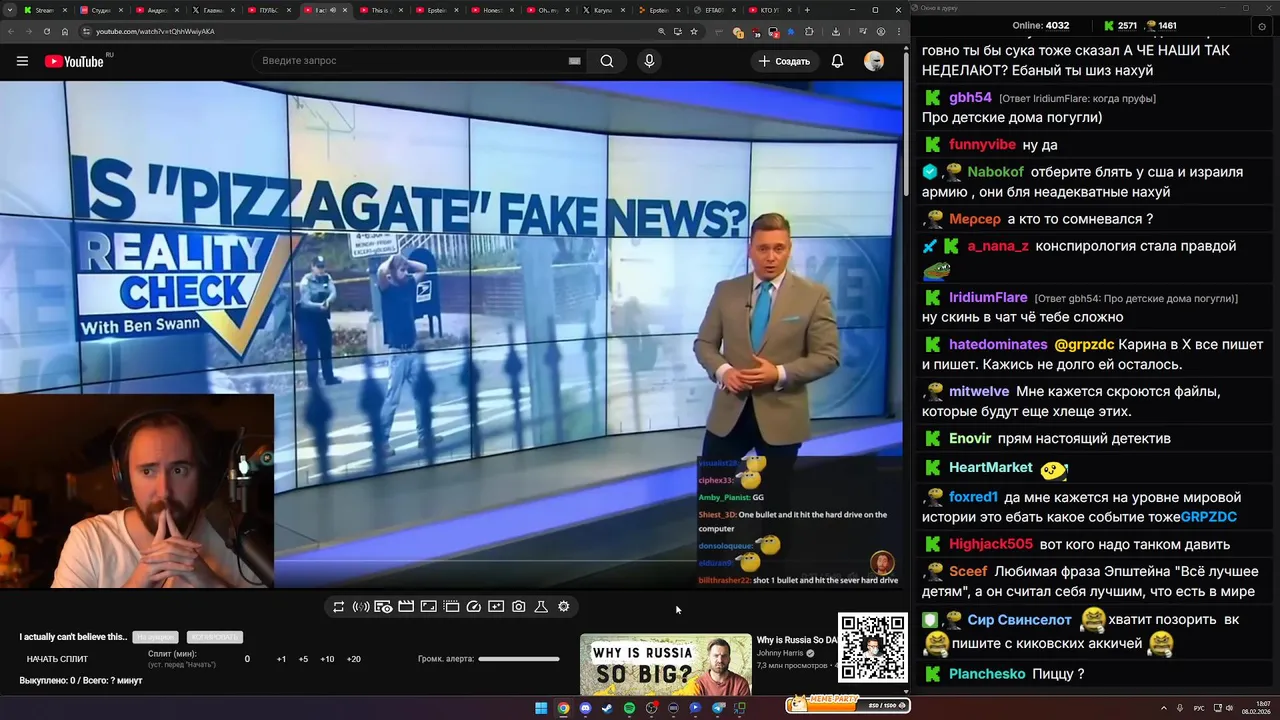The image size is (1280, 720).
Task: Click the frame-resize icon in the player toolbar
Action: click(428, 606)
